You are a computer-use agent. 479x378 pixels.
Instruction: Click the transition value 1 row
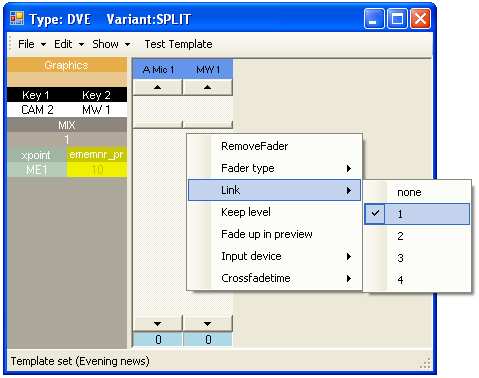click(67, 140)
